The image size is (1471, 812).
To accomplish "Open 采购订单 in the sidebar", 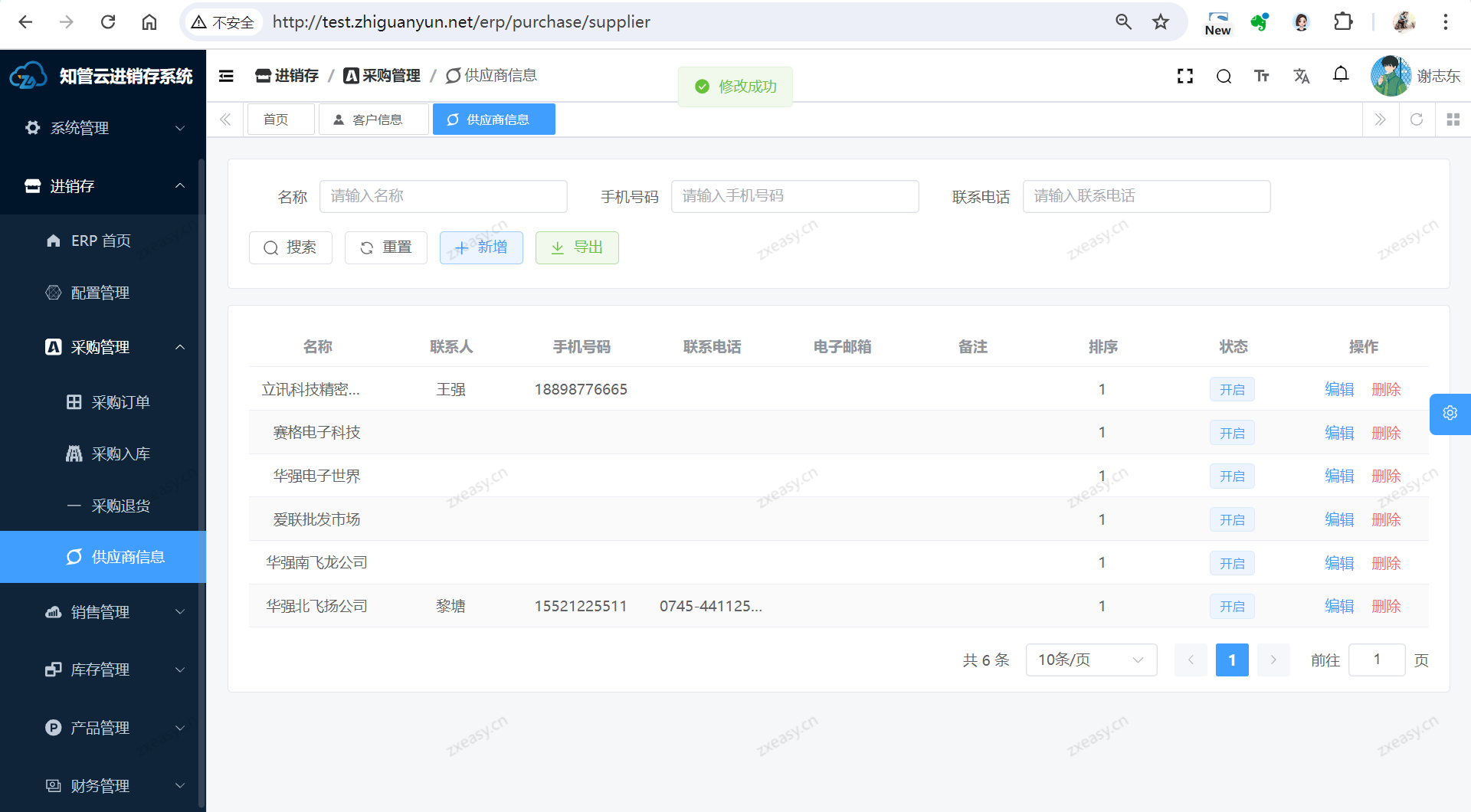I will click(120, 402).
